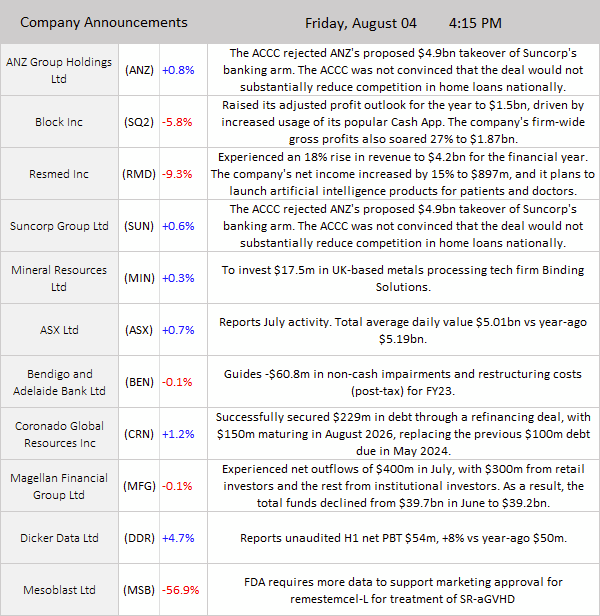
Task: Click the 4:15 PM time display
Action: pos(476,22)
